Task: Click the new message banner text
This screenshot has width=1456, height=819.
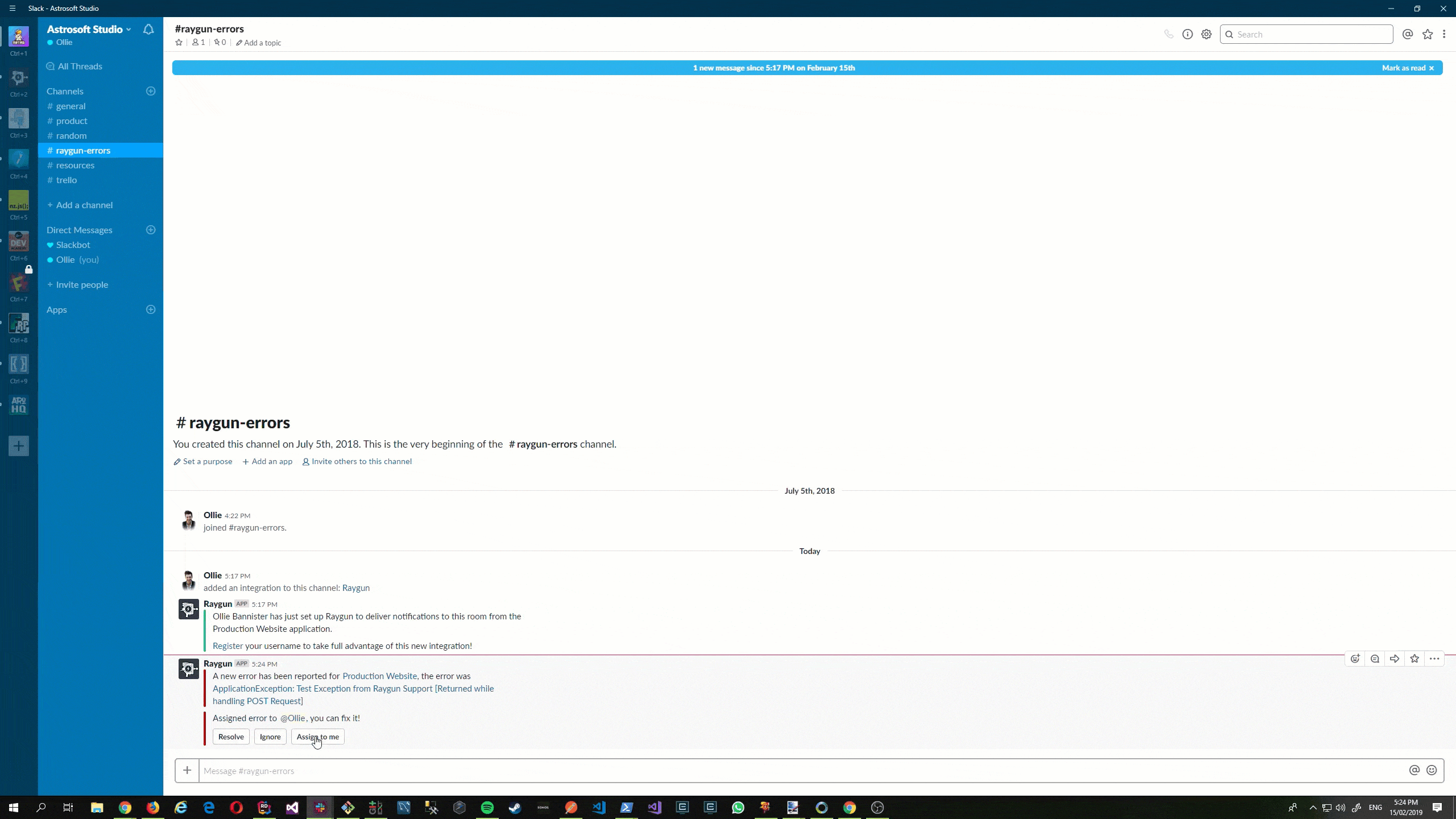Action: coord(773,68)
